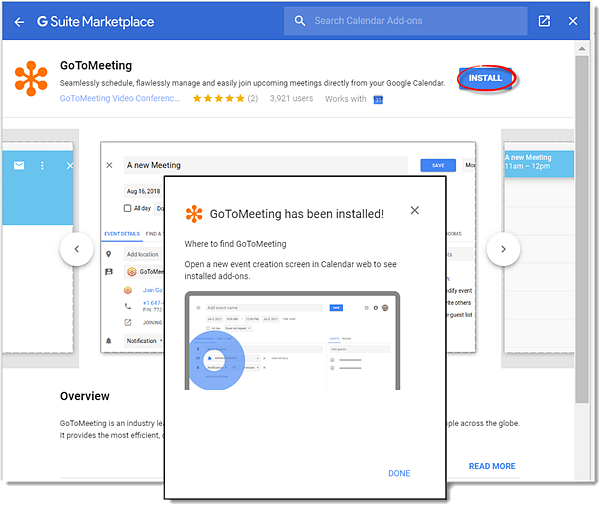Click DONE in the installed dialog
The image size is (600, 505).
pos(399,473)
